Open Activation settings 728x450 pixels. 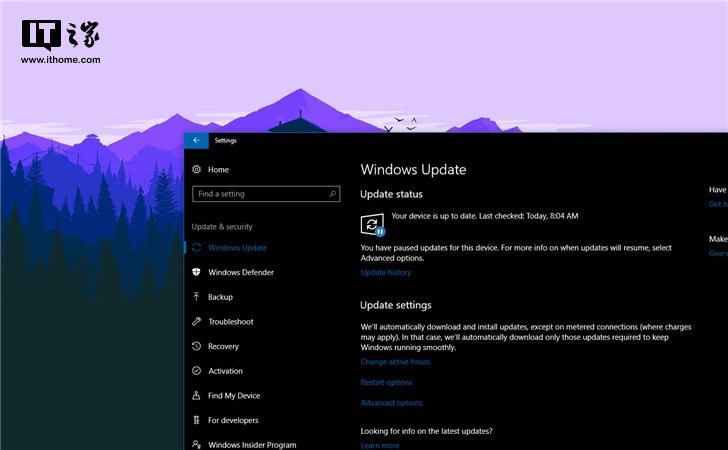225,371
